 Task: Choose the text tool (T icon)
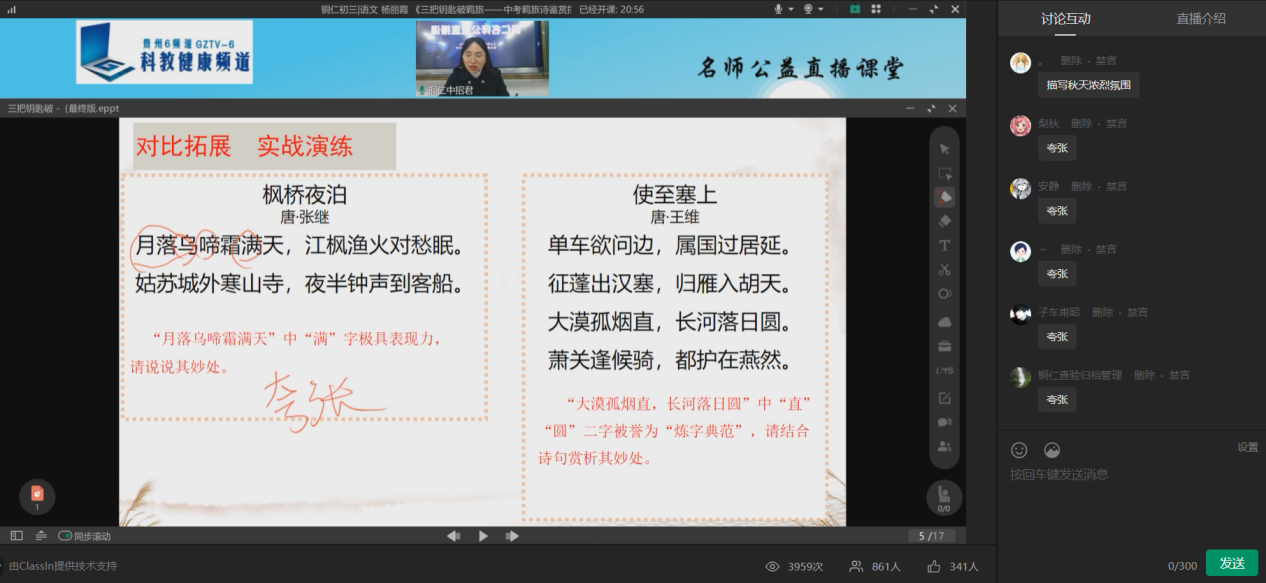(945, 245)
